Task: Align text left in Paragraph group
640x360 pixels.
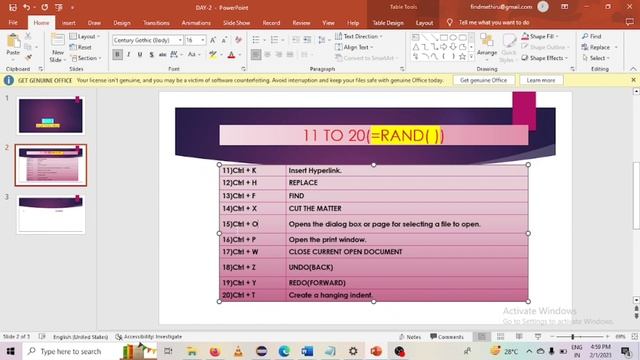Action: click(x=256, y=54)
